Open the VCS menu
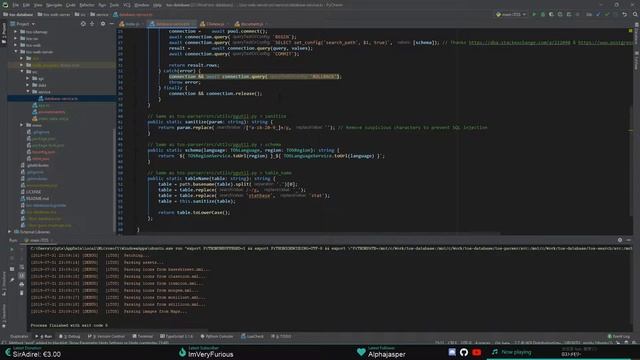Image resolution: width=640 pixels, height=360 pixels. pos(127,5)
